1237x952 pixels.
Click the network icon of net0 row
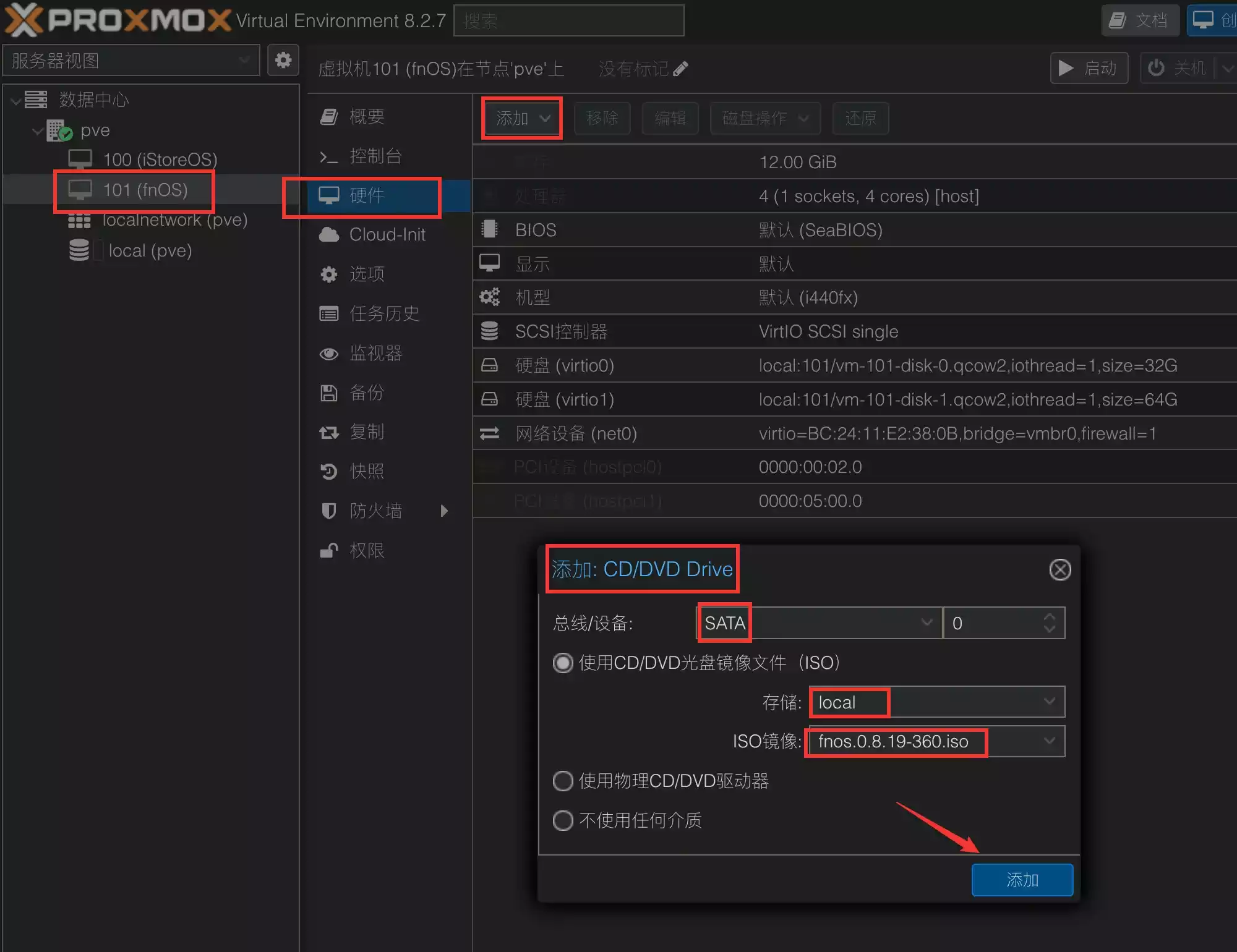(x=489, y=433)
